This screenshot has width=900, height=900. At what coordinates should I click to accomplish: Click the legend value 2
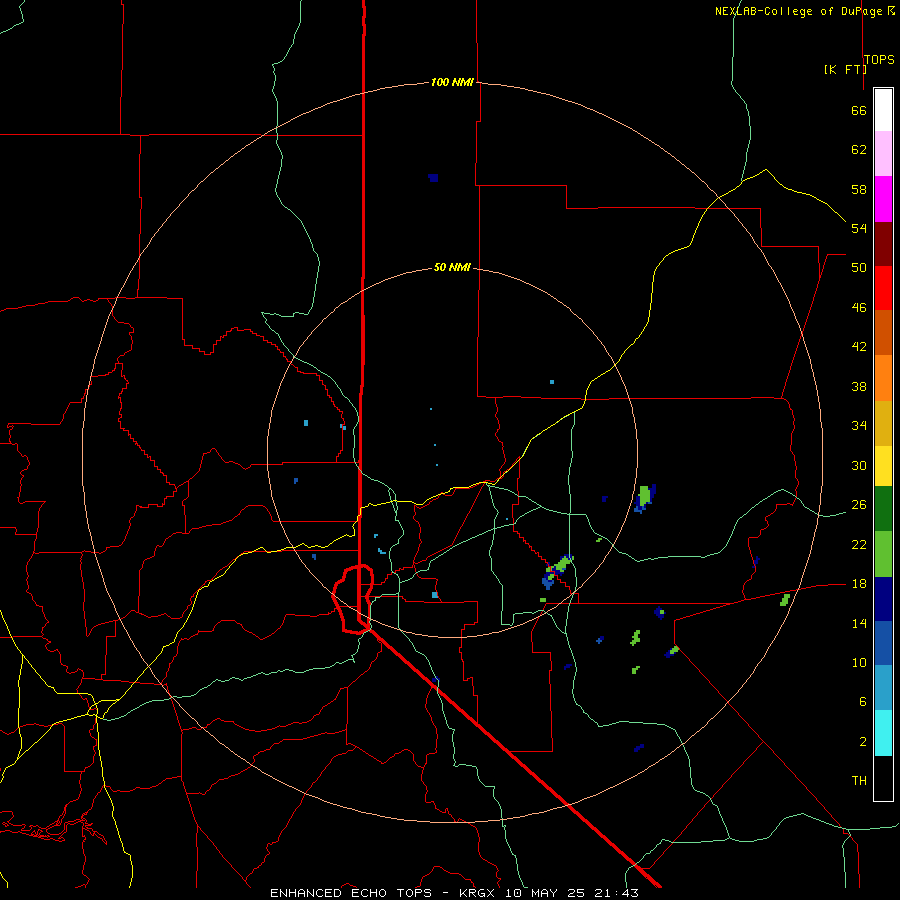click(862, 742)
